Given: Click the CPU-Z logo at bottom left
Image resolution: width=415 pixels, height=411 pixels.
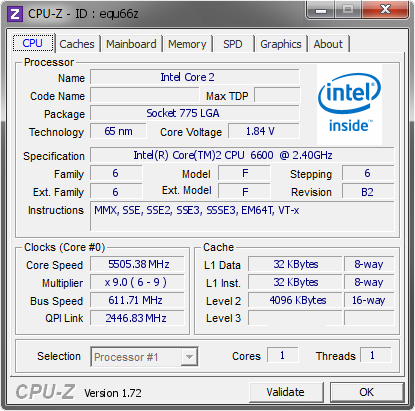Looking at the screenshot, I should click(45, 392).
